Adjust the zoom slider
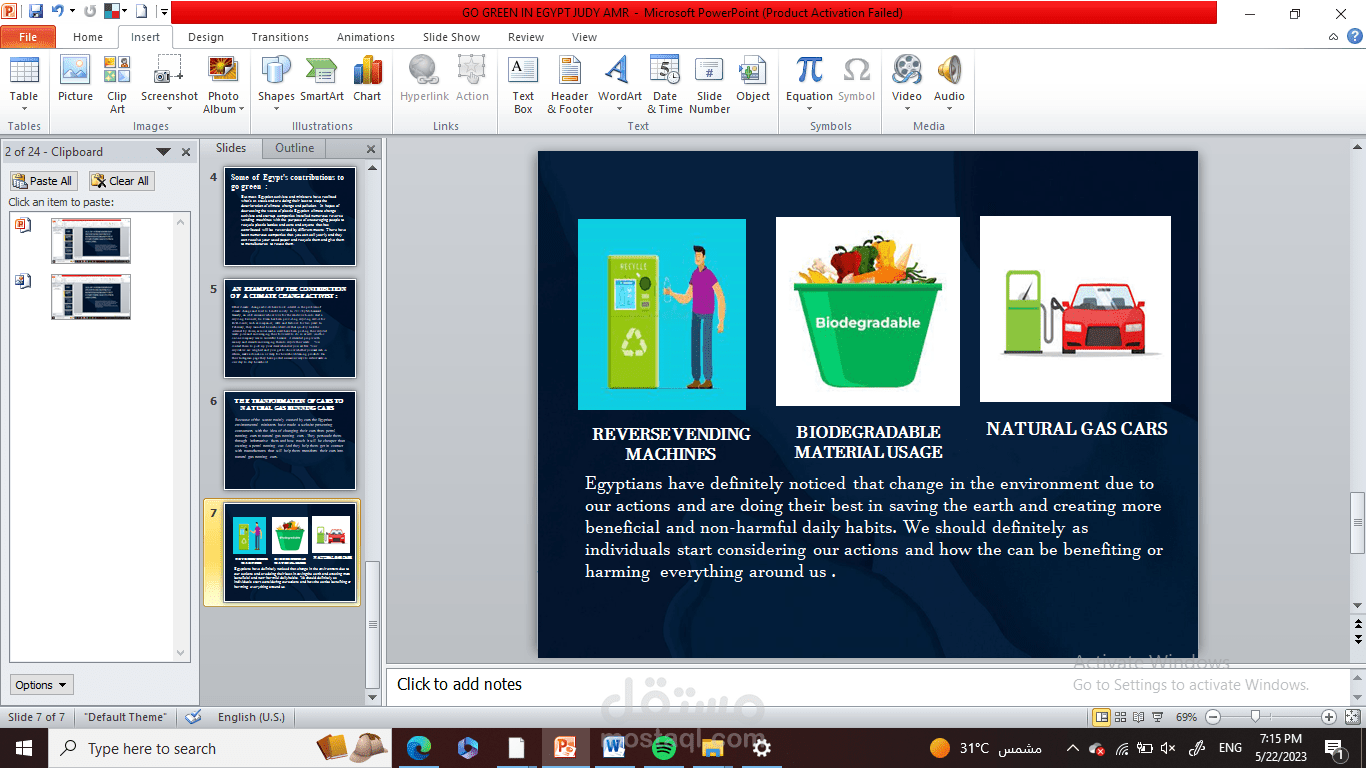The image size is (1366, 768). pyautogui.click(x=1255, y=717)
